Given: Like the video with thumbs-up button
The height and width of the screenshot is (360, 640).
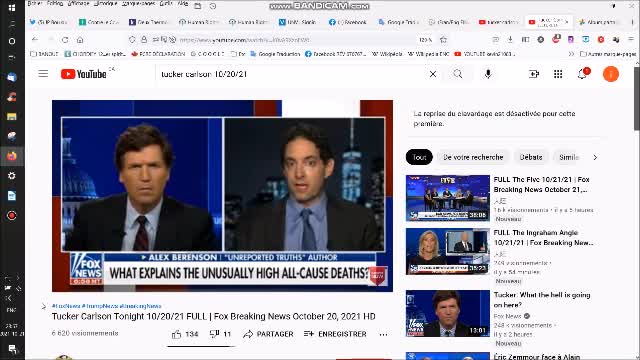Looking at the screenshot, I should (185, 334).
